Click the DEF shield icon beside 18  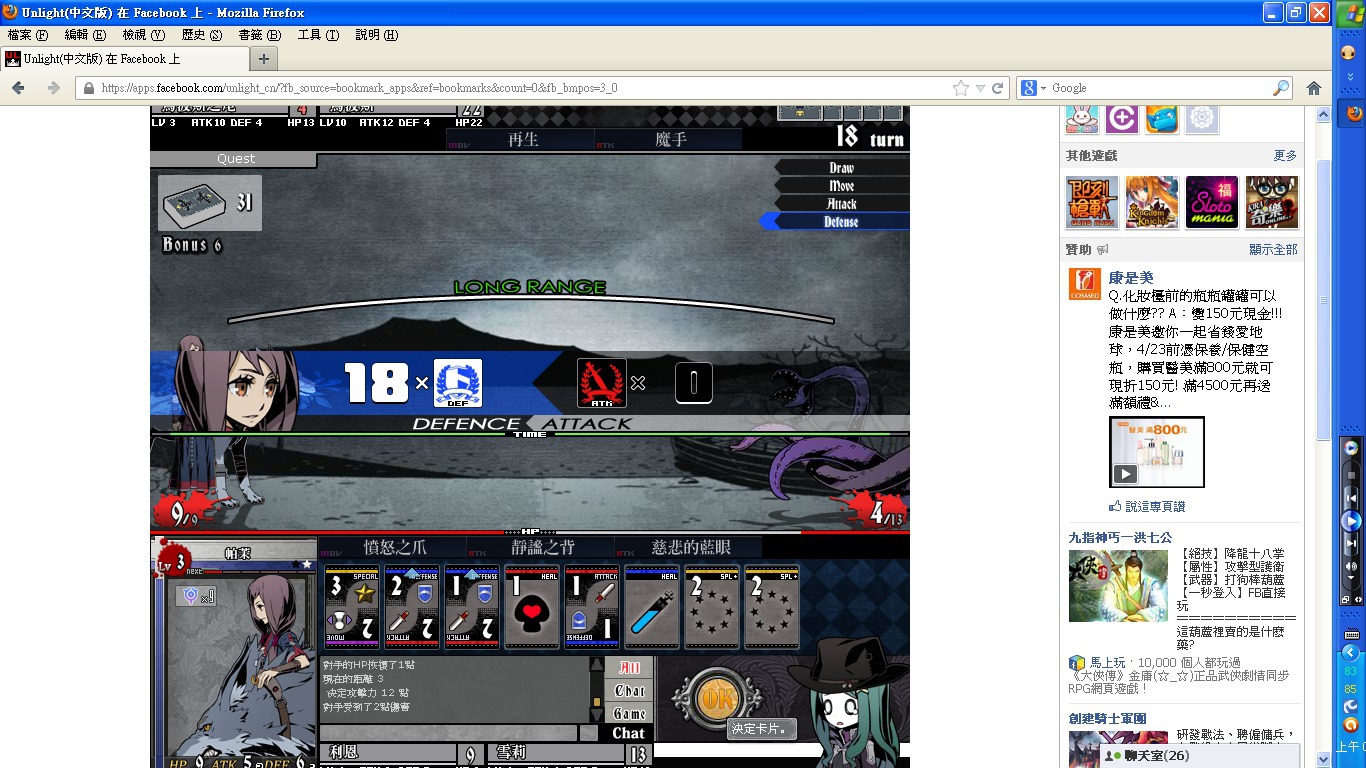pyautogui.click(x=458, y=383)
